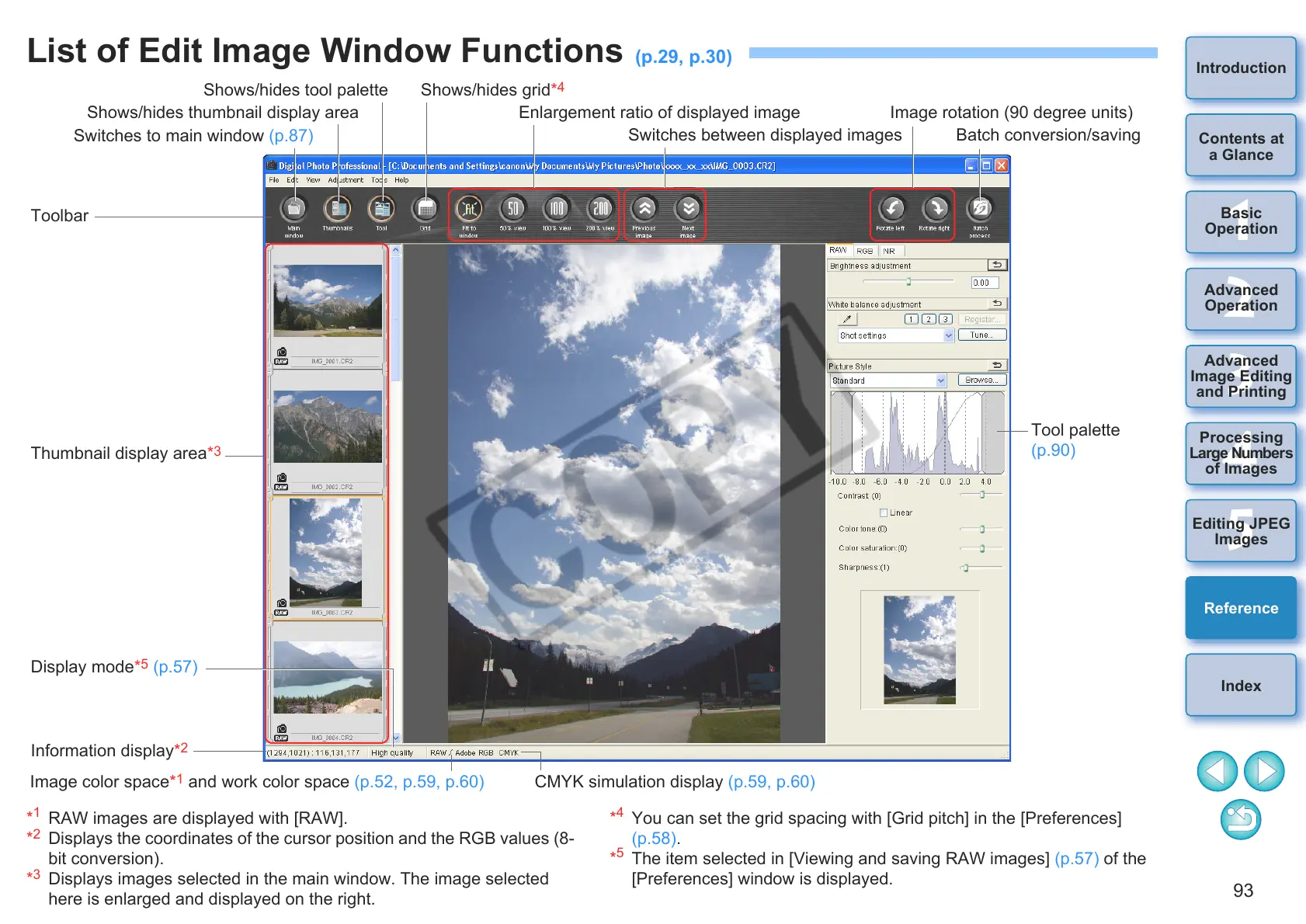Open the Adjustment menu
The width and height of the screenshot is (1306, 924).
346,180
